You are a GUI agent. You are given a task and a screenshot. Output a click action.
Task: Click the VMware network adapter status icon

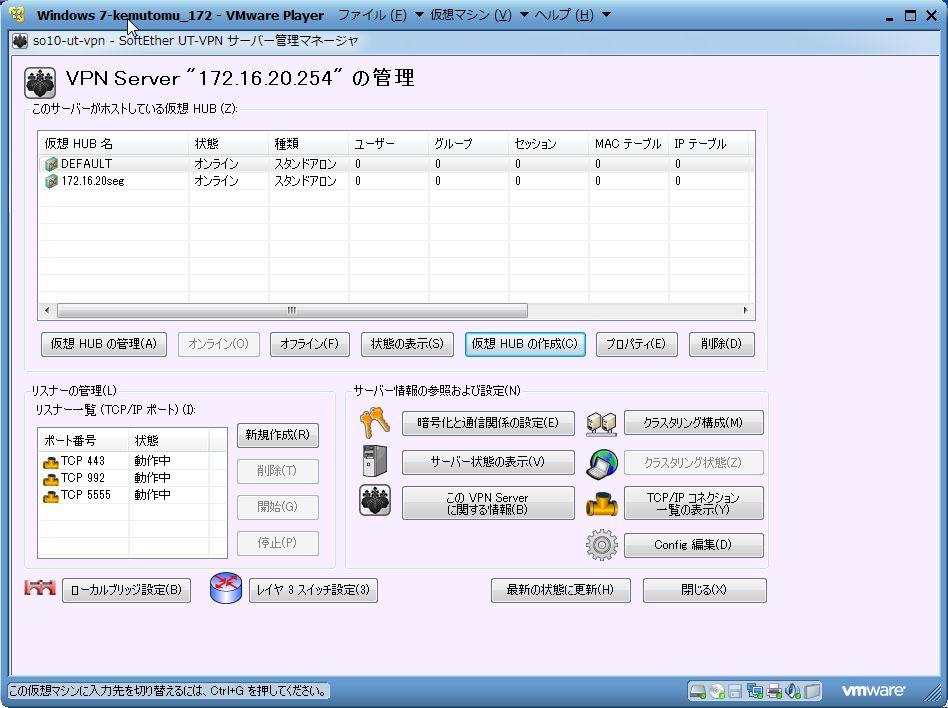[x=755, y=690]
